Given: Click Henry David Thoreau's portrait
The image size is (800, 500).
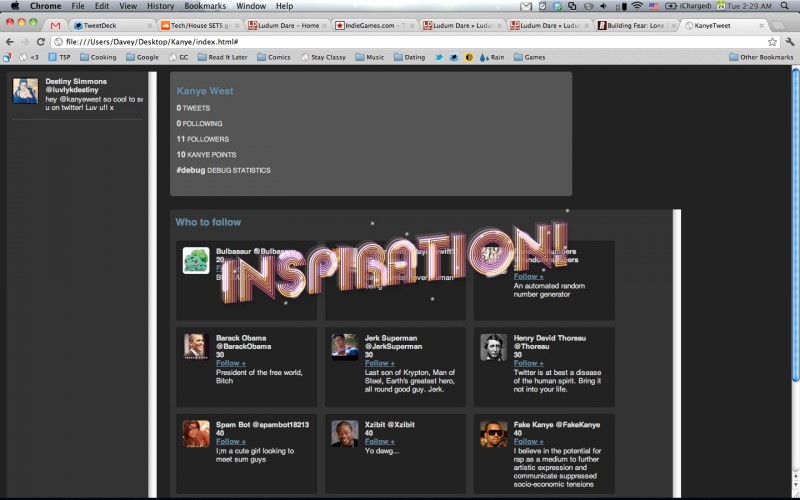Looking at the screenshot, I should tap(493, 347).
